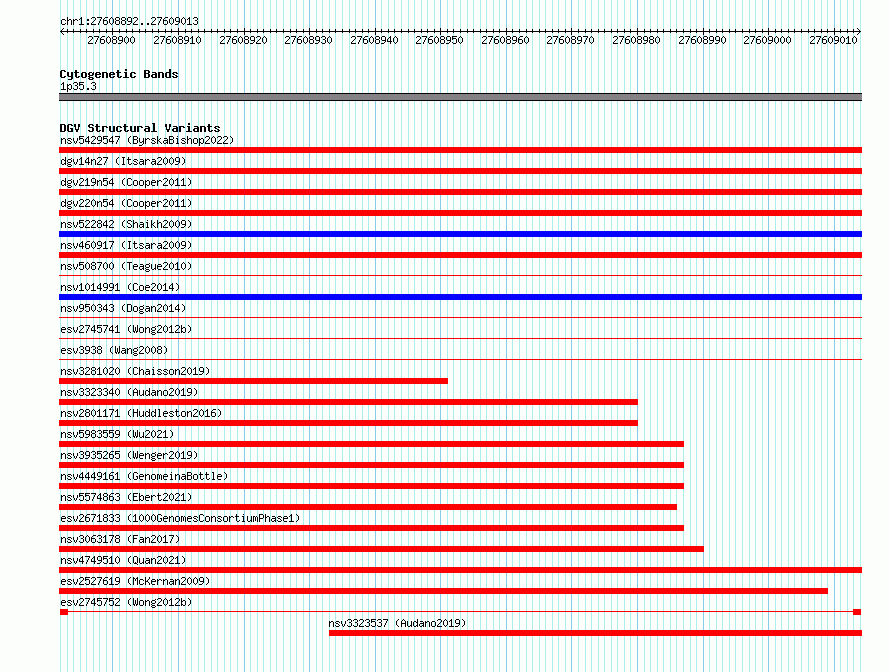
Task: Click the nsv3323537 (Audano2019) label
Action: [397, 623]
